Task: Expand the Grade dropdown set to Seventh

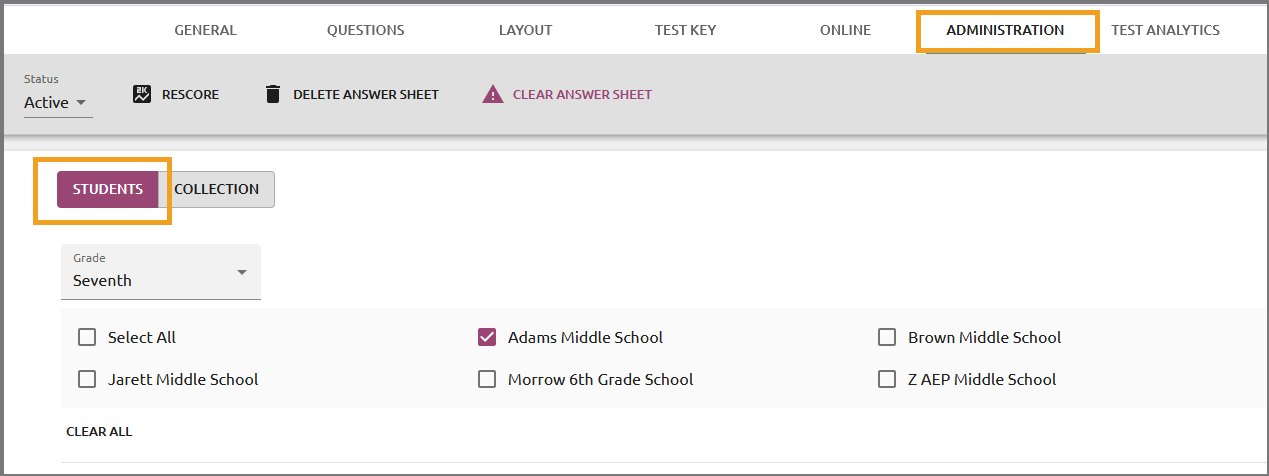Action: point(161,271)
